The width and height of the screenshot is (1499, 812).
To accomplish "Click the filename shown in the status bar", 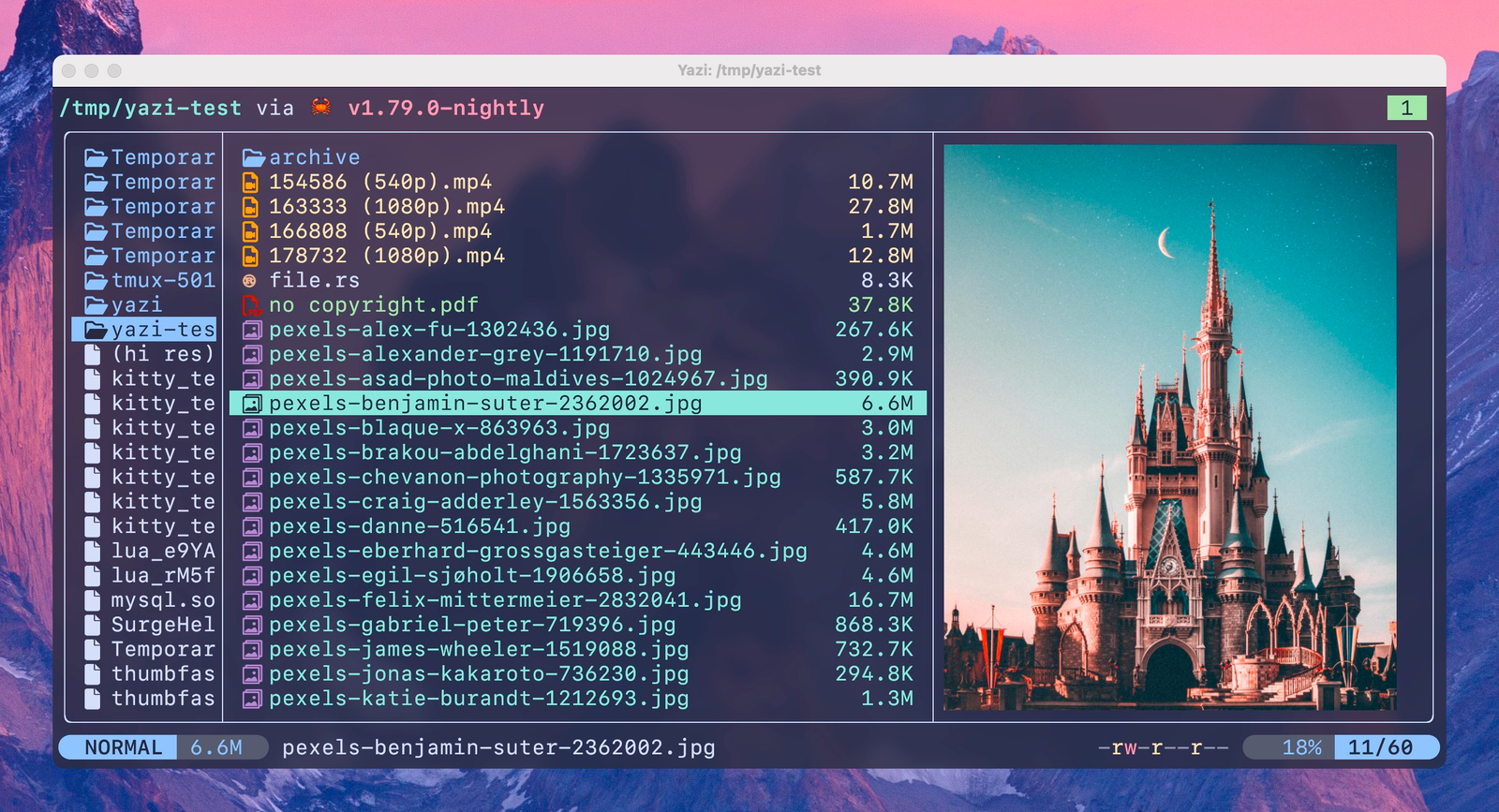I will (498, 747).
